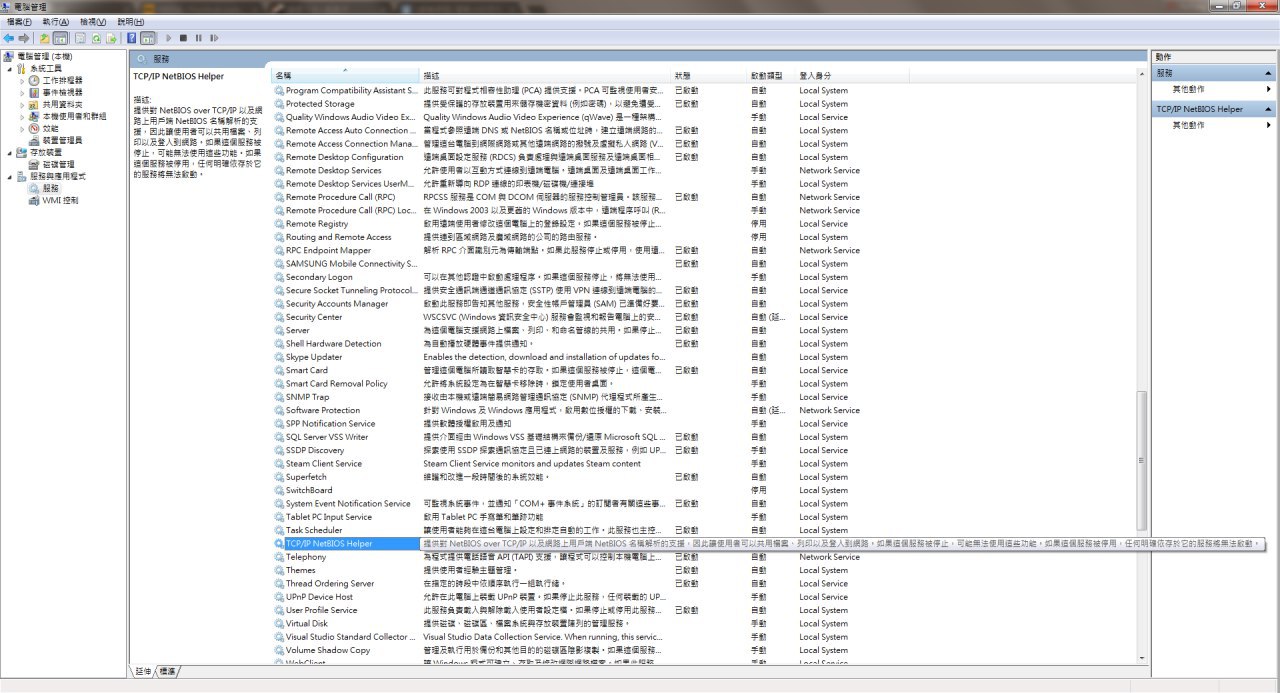This screenshot has width=1280, height=693.
Task: Collapse the 系統工具 tree node
Action: pos(10,68)
